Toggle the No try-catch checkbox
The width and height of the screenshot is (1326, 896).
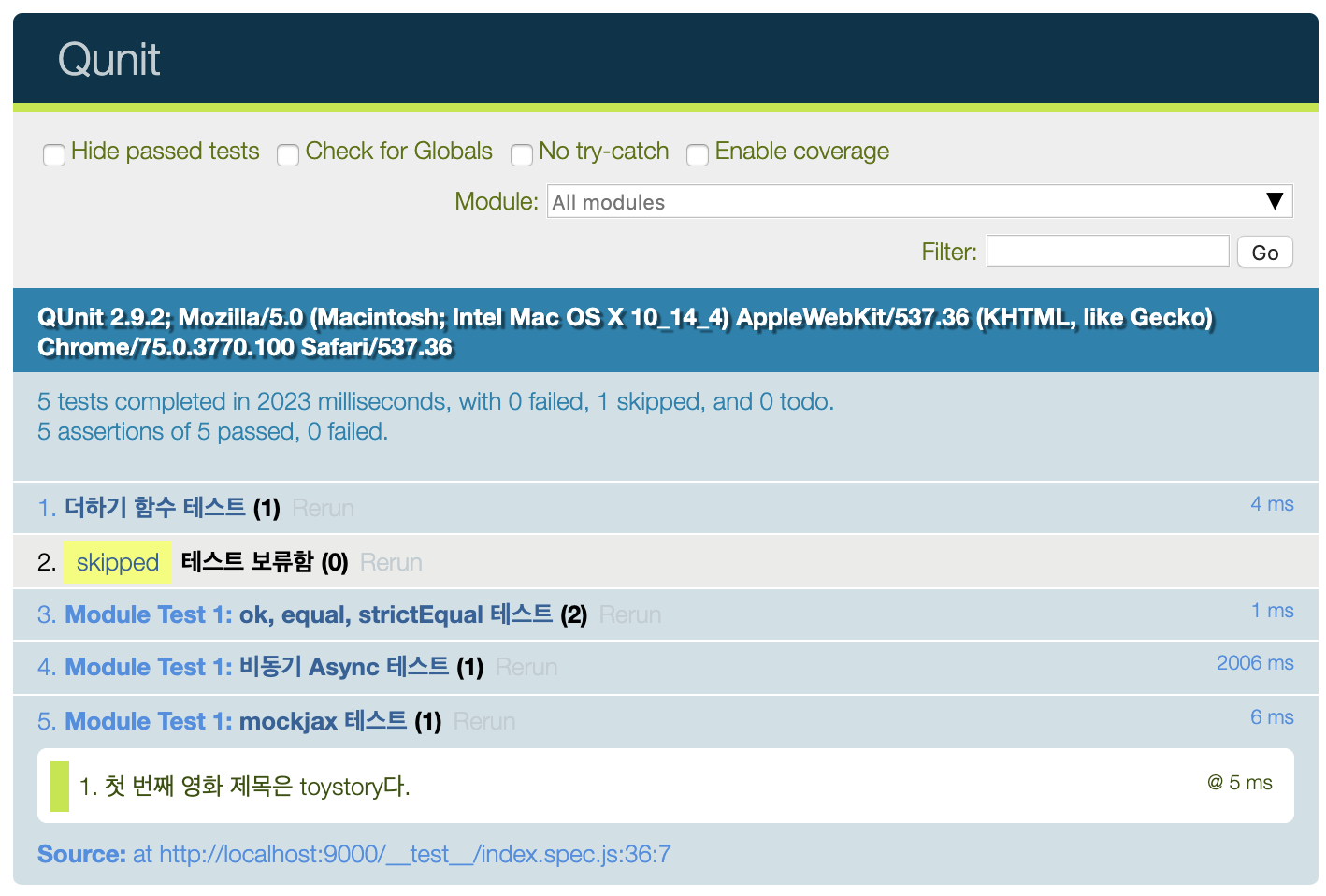(x=522, y=154)
